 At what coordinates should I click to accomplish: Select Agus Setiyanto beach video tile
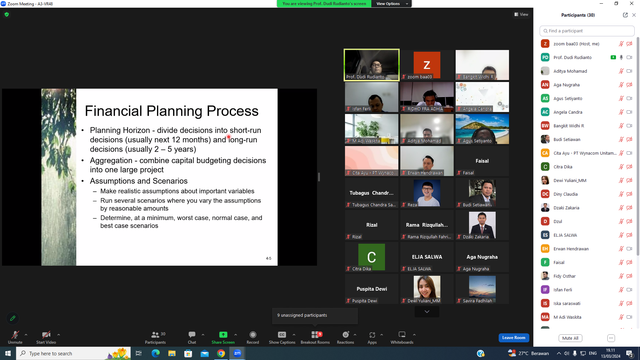[482, 129]
